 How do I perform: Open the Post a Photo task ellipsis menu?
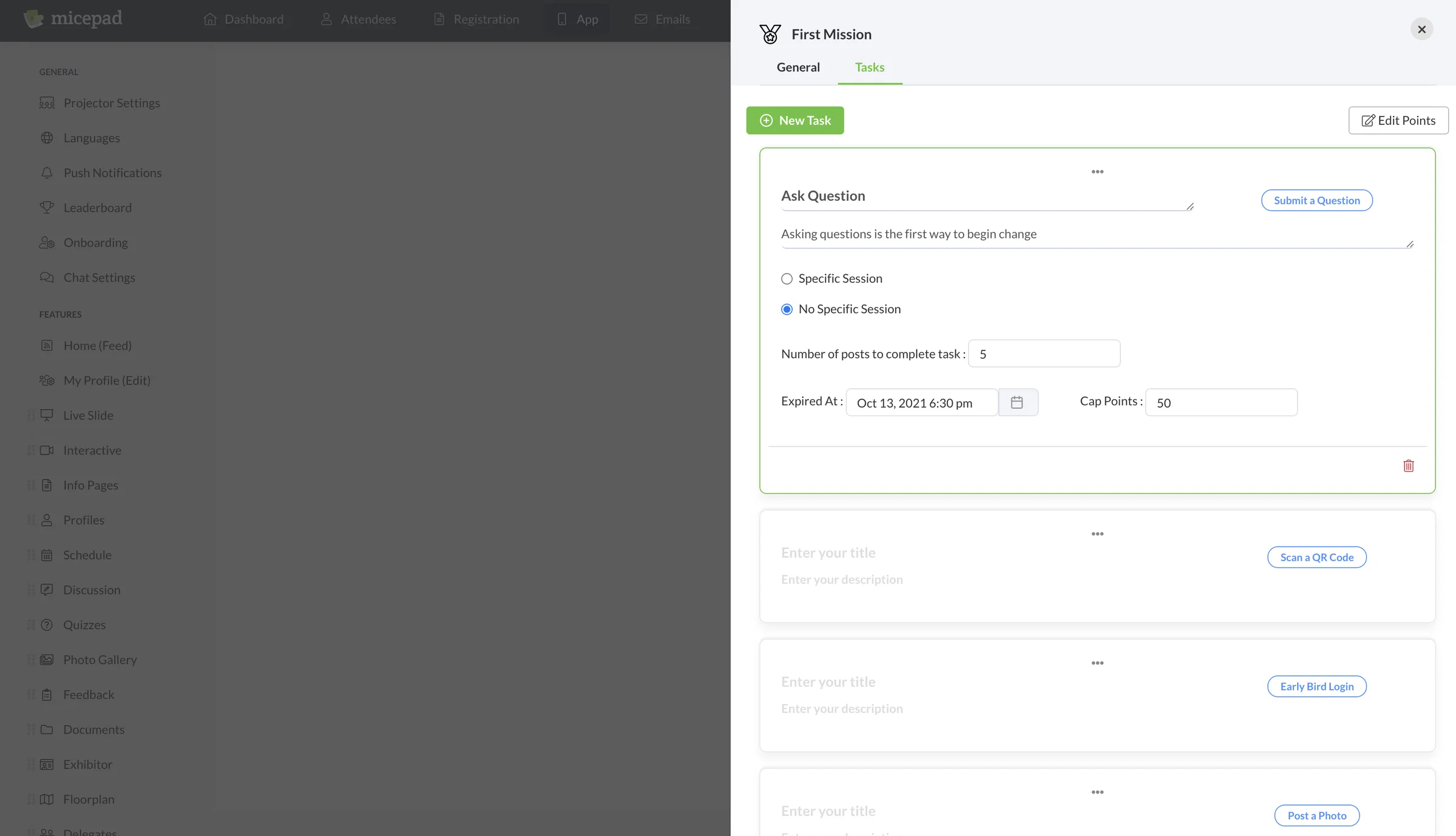coord(1097,792)
